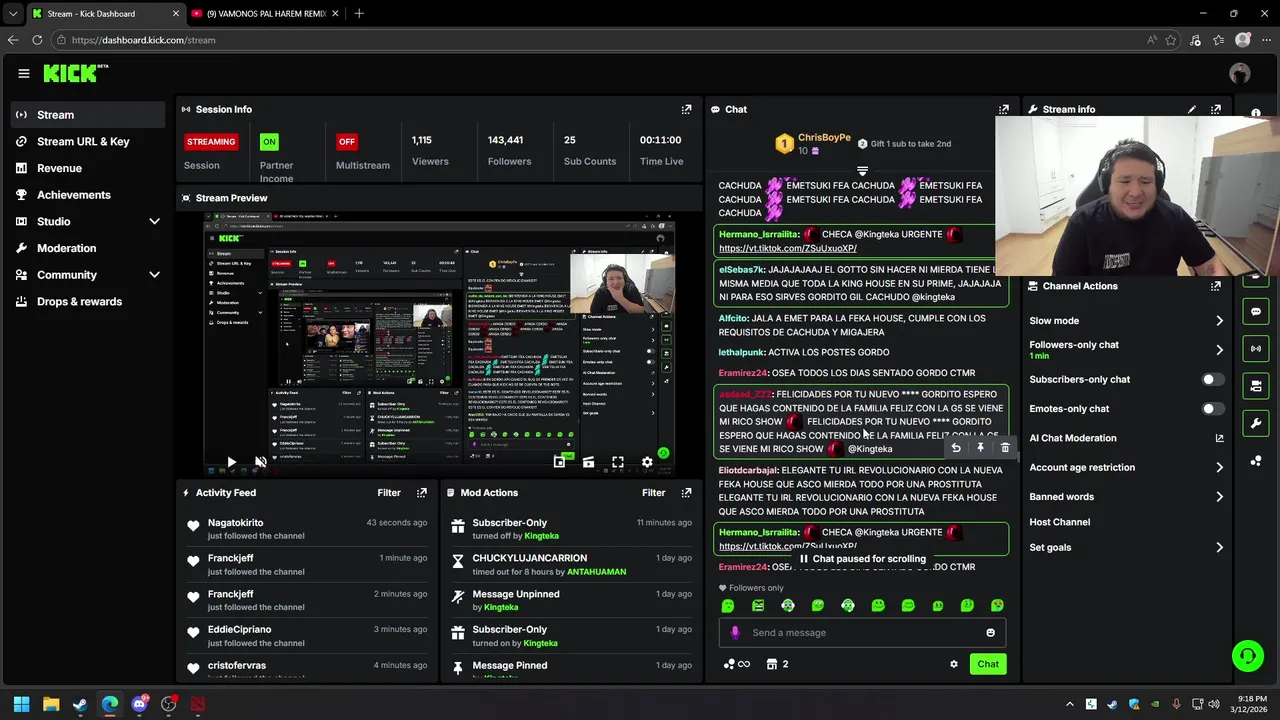Click Chat paused for scrolling banner
1280x720 pixels.
click(862, 559)
